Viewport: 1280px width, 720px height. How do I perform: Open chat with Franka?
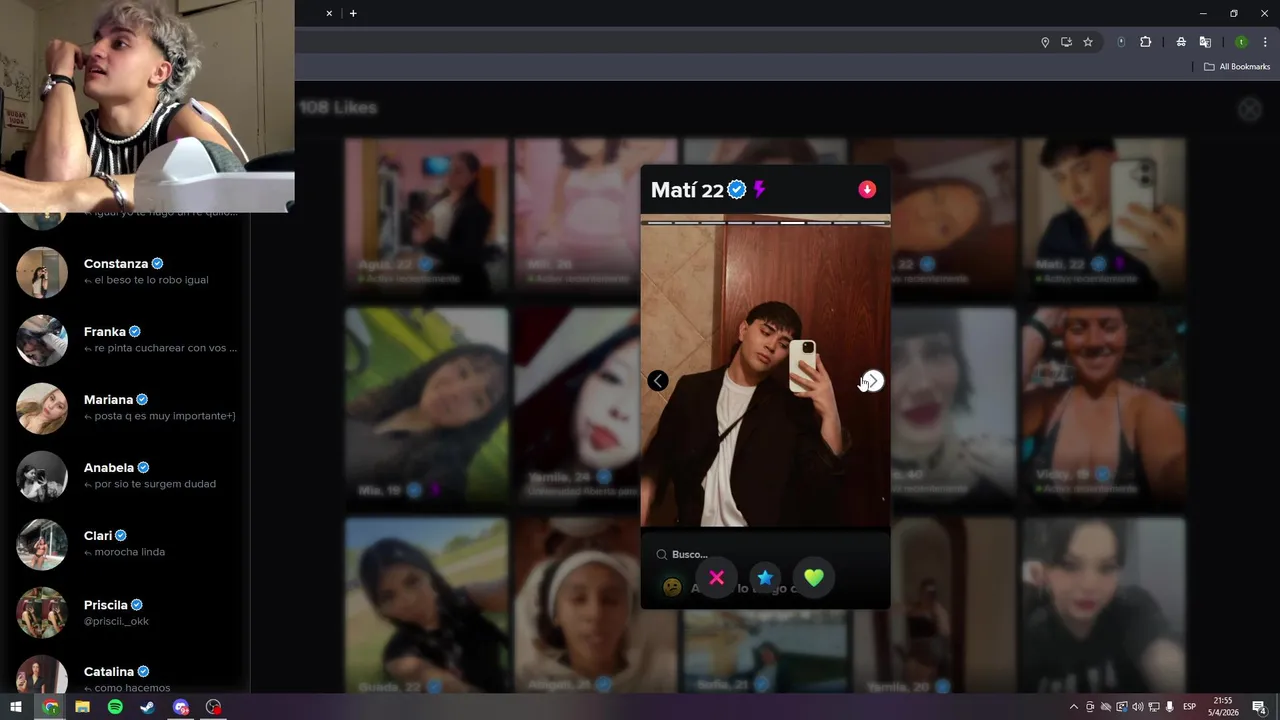click(125, 340)
